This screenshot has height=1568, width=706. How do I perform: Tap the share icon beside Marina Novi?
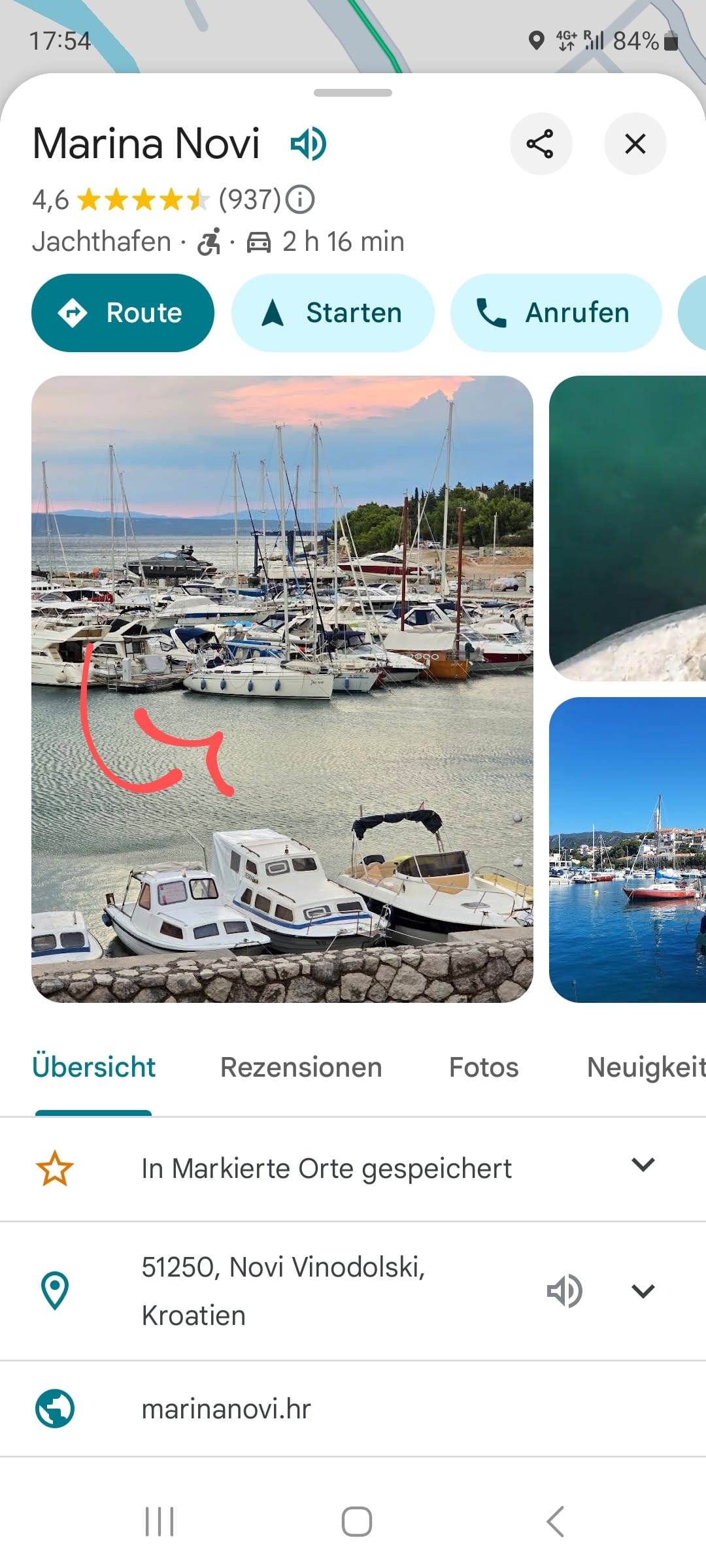click(x=541, y=144)
